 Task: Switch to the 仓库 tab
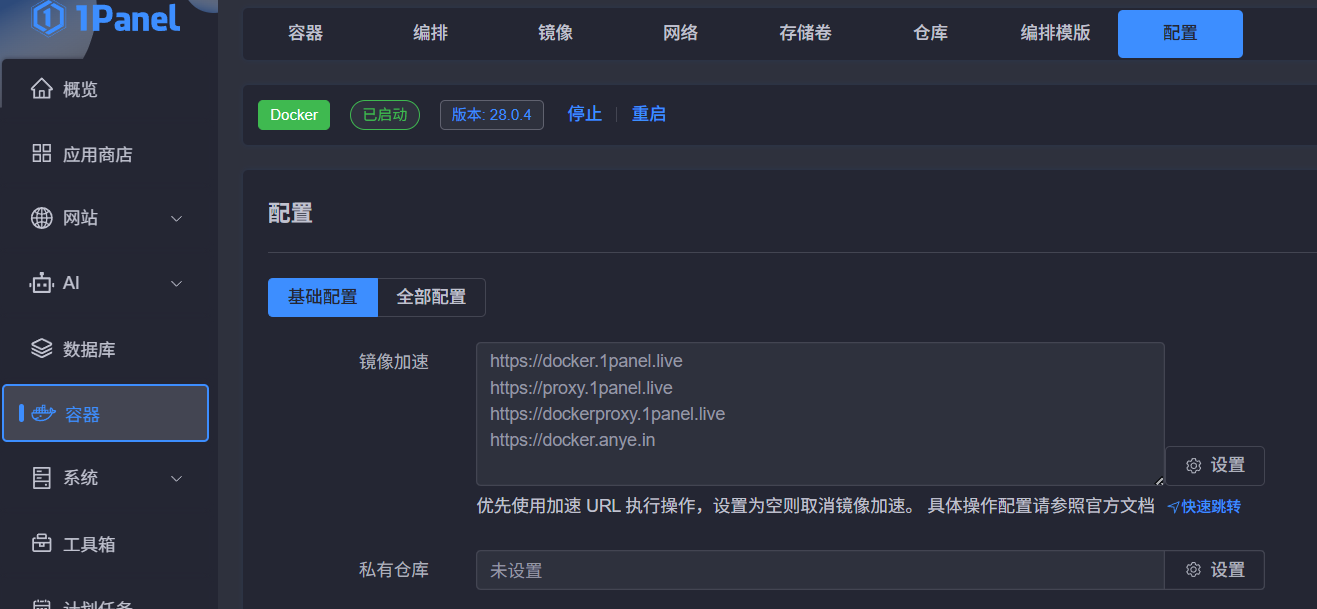[931, 33]
